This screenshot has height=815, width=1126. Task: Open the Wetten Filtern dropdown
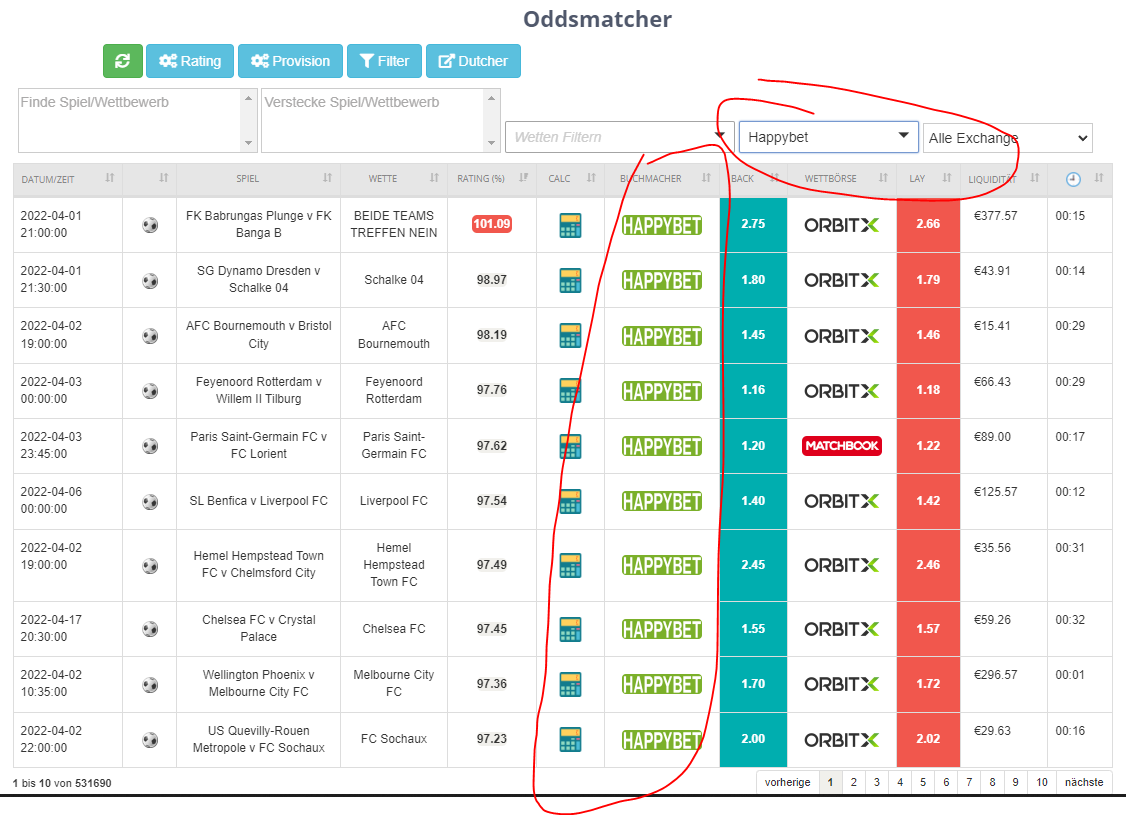click(619, 137)
